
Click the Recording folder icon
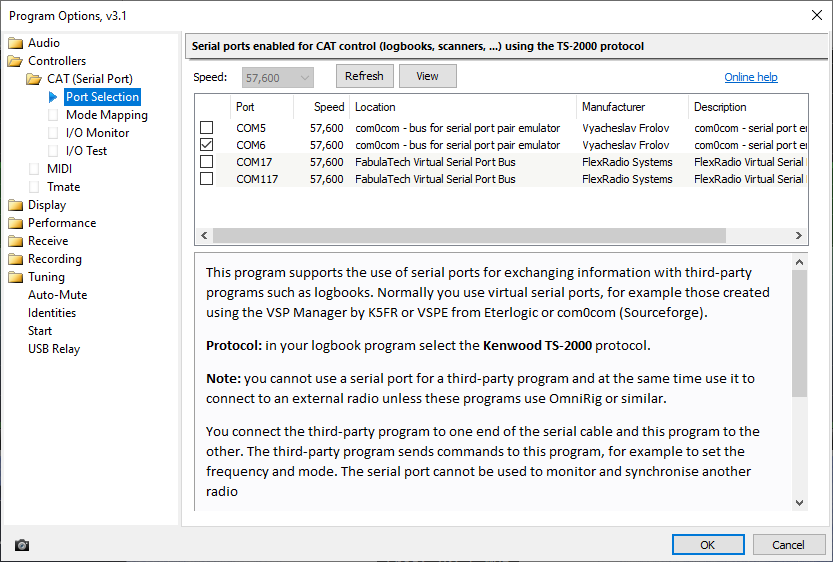15,259
